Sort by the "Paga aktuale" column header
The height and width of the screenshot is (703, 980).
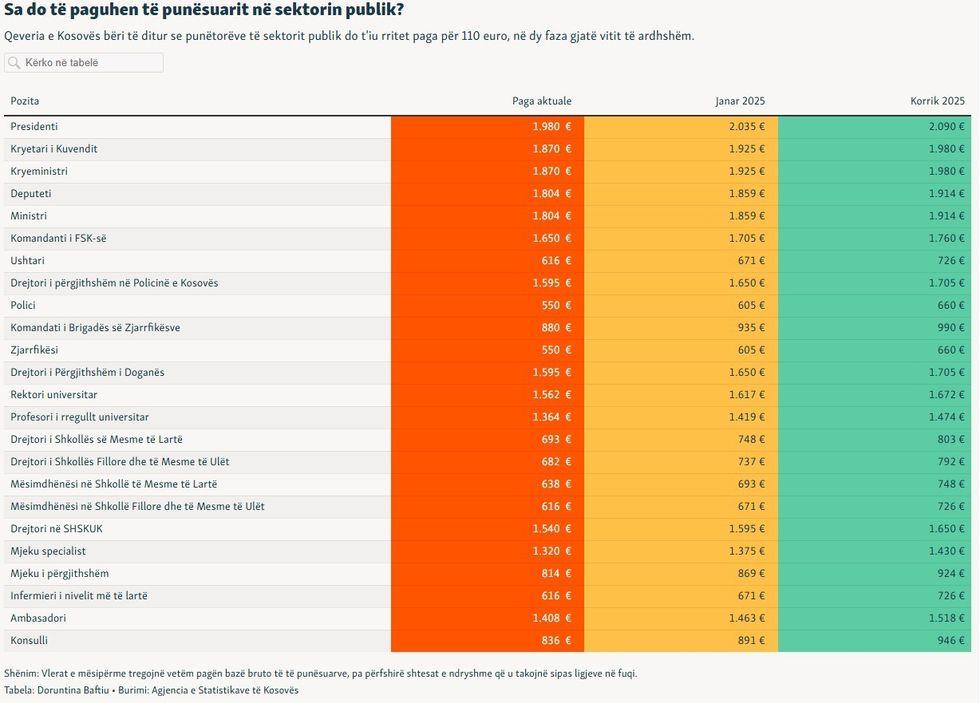pyautogui.click(x=541, y=101)
